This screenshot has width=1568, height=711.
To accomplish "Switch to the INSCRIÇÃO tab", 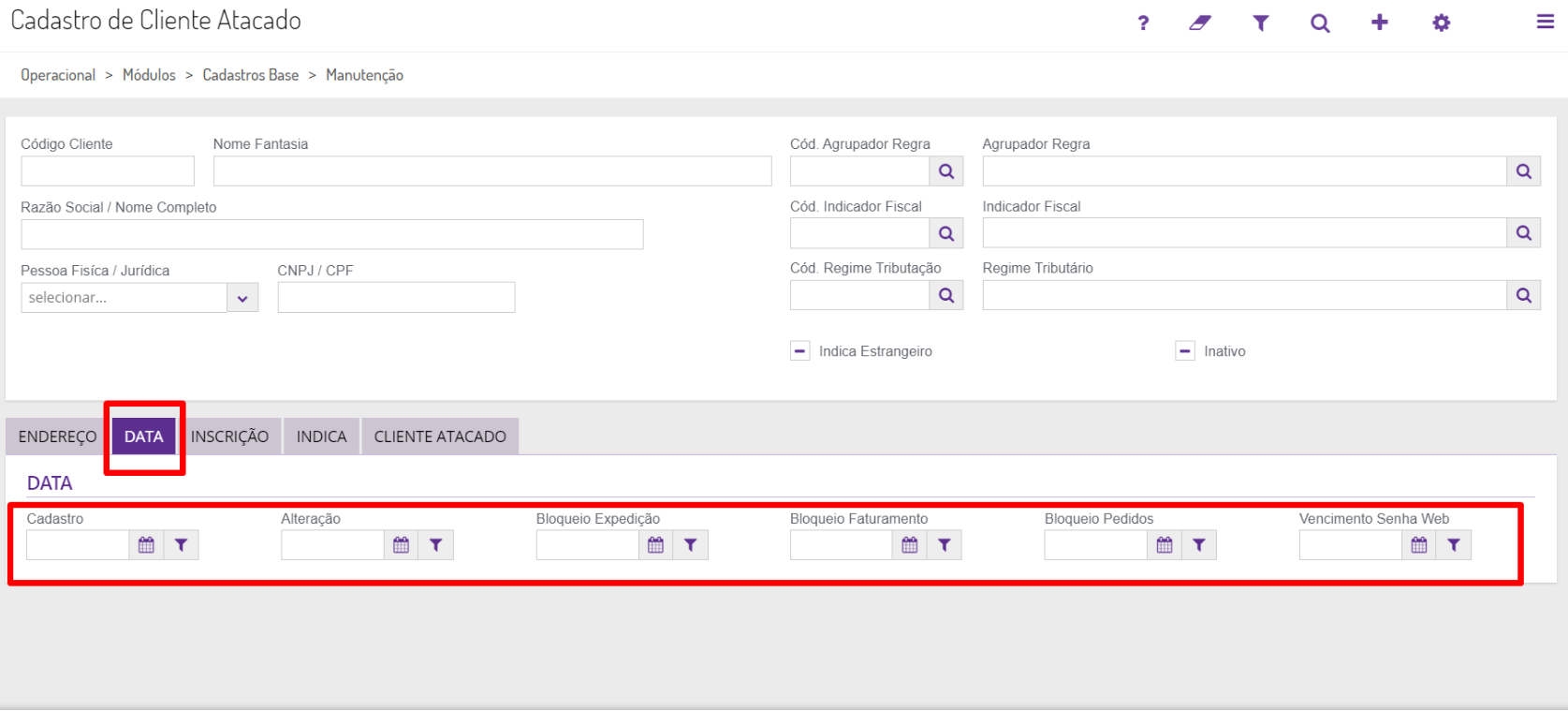I will 229,437.
